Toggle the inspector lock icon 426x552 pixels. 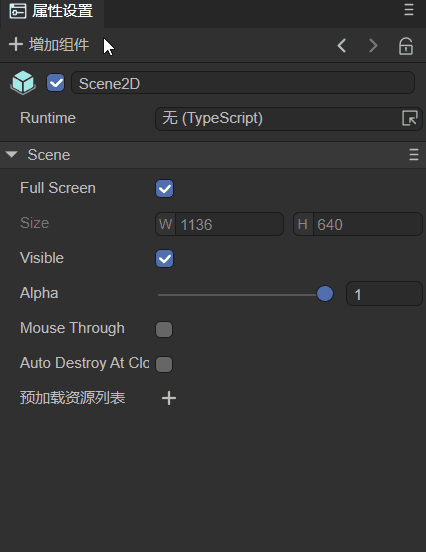[406, 46]
